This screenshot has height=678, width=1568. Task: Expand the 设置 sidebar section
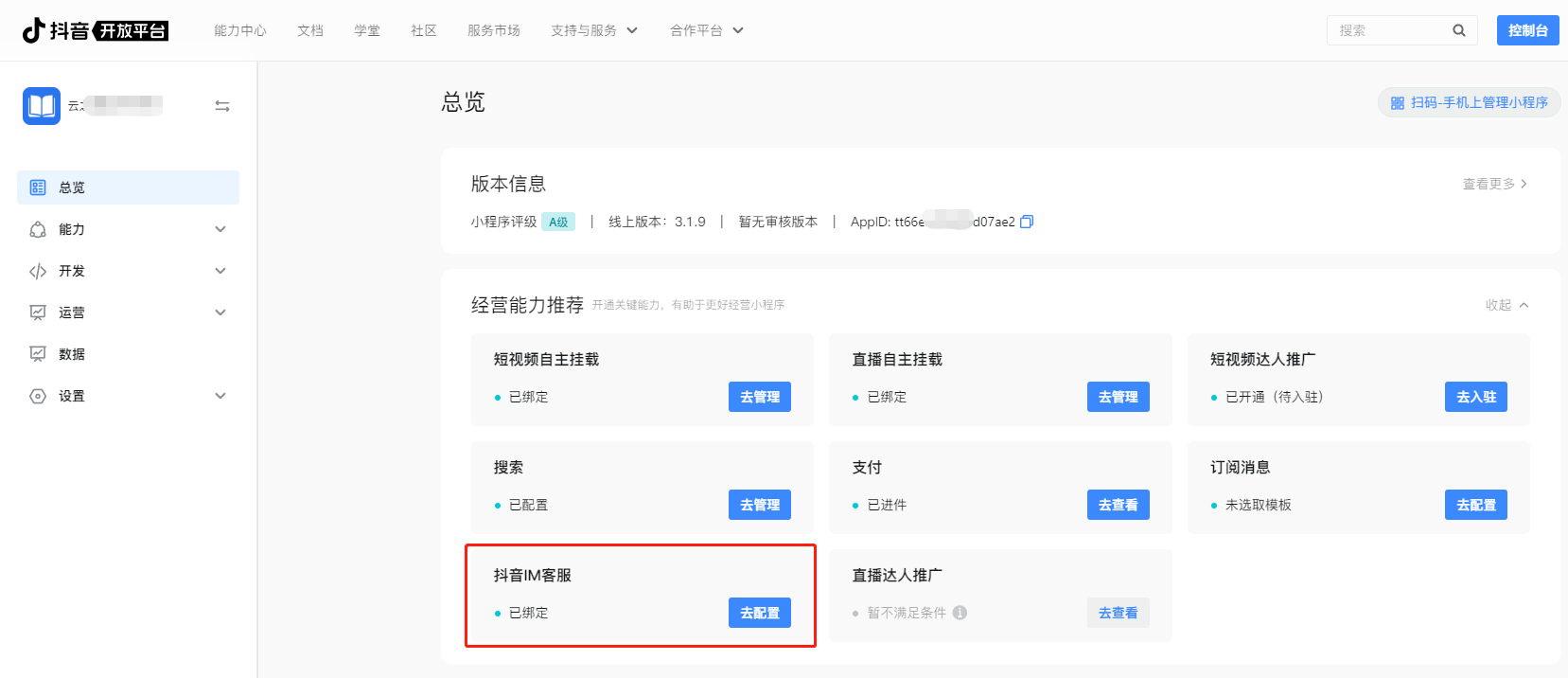coord(220,396)
